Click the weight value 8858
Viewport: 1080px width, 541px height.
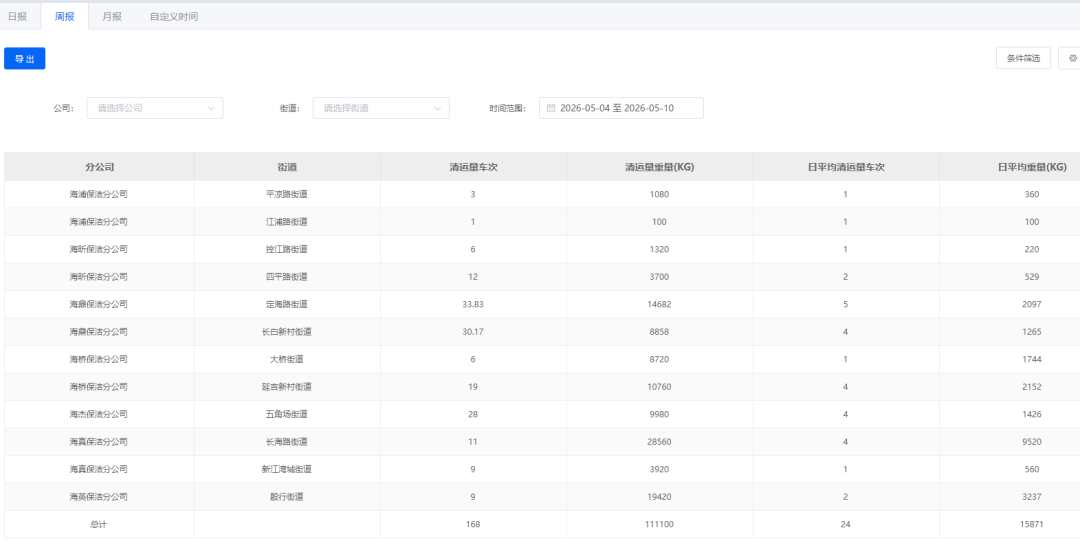(x=660, y=331)
